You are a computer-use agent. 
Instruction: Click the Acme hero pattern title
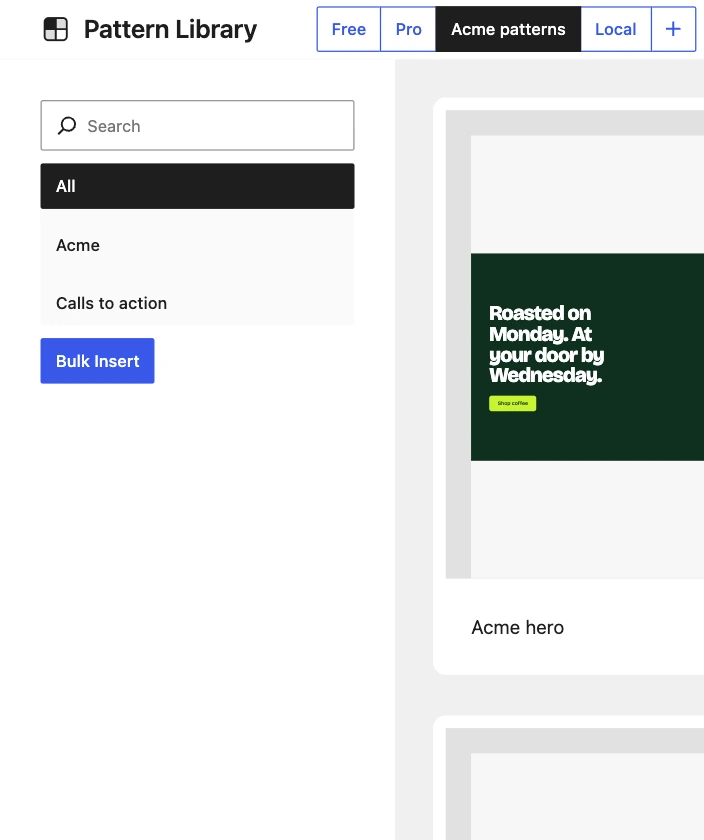(x=518, y=627)
